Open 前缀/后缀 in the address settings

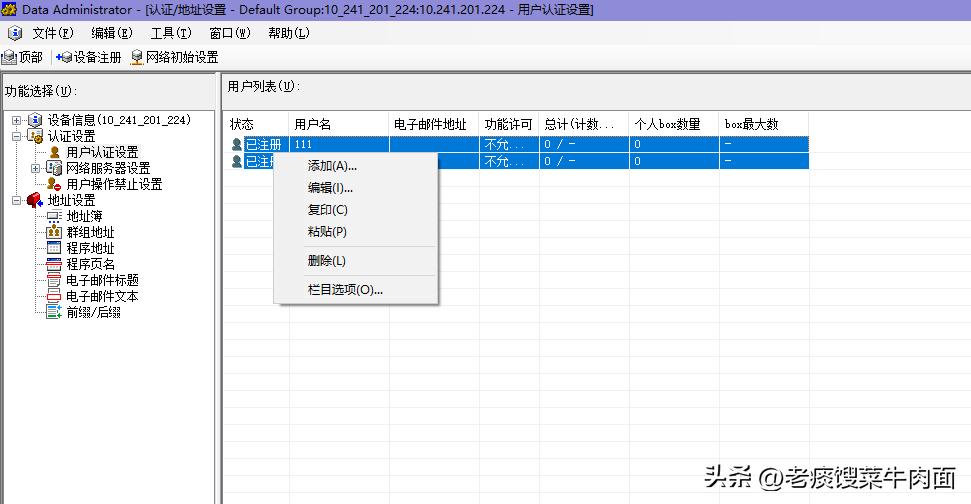(93, 312)
